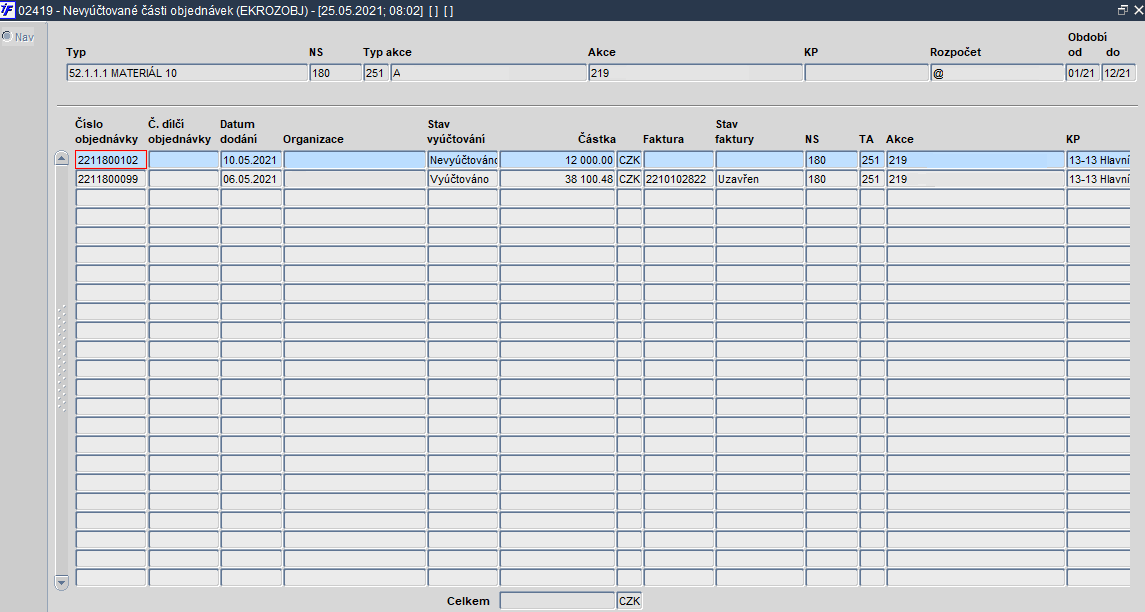Click the Období od field 01/21
This screenshot has height=612, width=1145.
(x=1082, y=73)
